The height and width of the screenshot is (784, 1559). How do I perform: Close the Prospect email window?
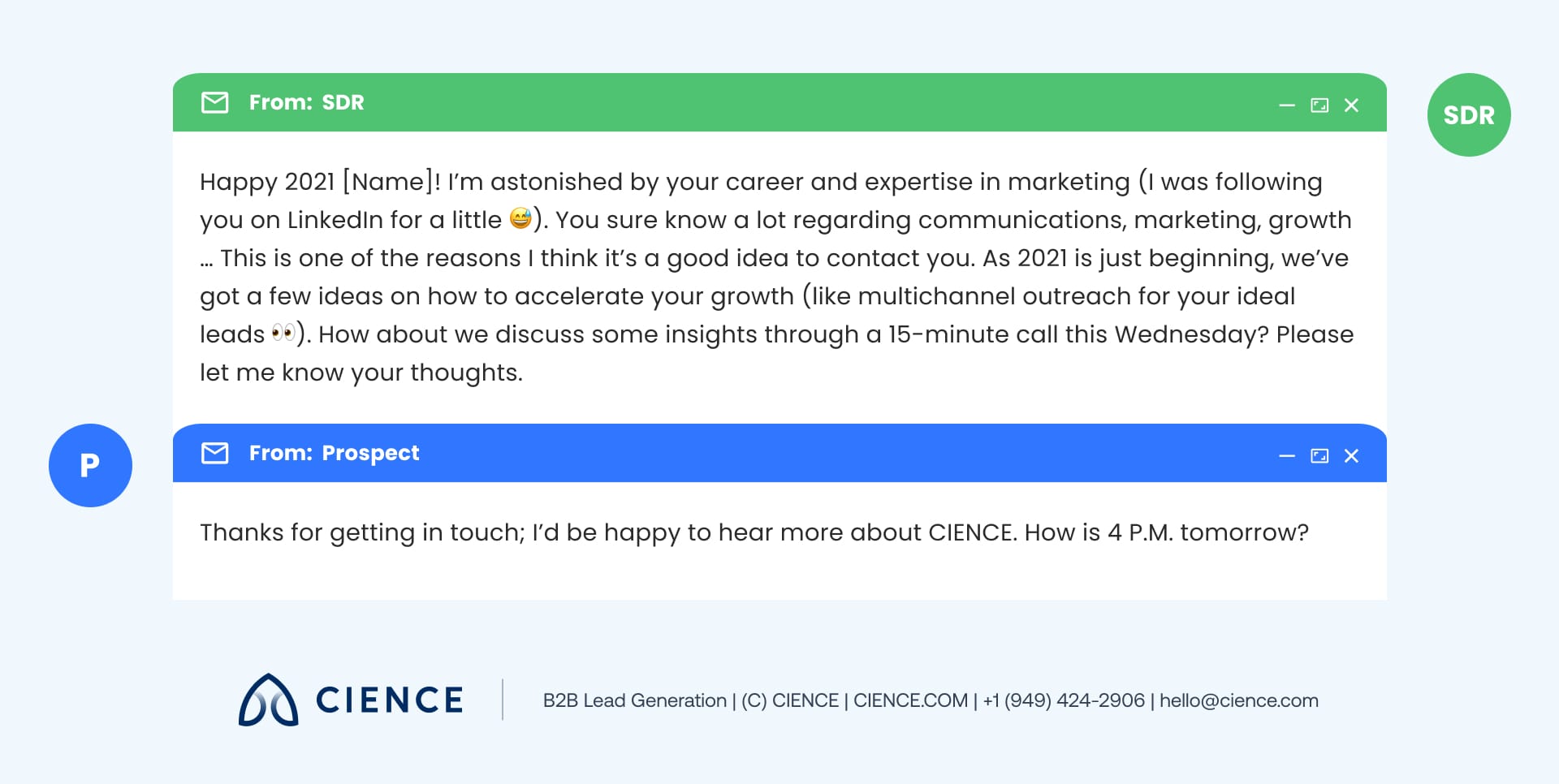1351,456
